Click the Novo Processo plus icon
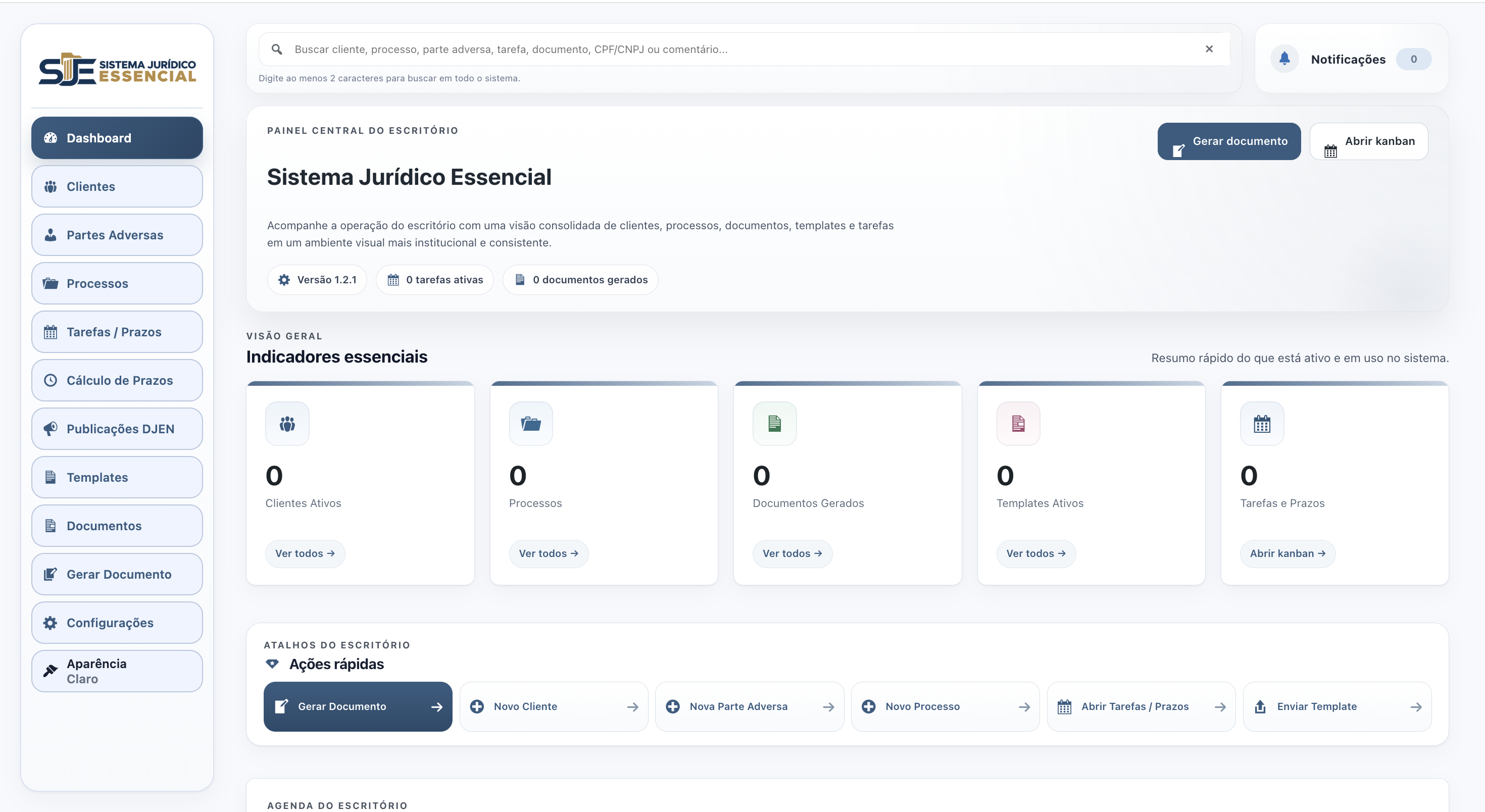This screenshot has width=1485, height=812. pyautogui.click(x=869, y=706)
